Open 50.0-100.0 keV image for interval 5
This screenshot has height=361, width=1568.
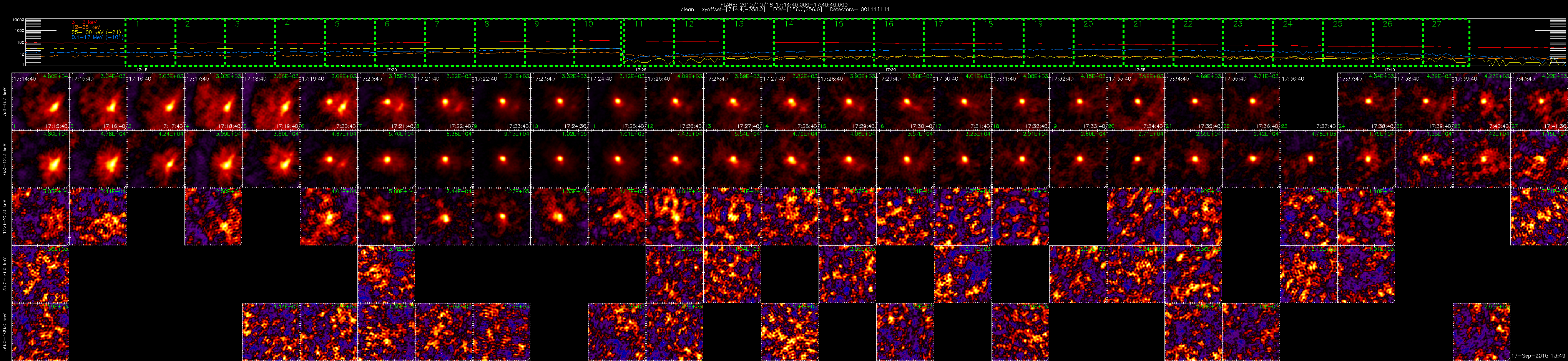point(271,332)
